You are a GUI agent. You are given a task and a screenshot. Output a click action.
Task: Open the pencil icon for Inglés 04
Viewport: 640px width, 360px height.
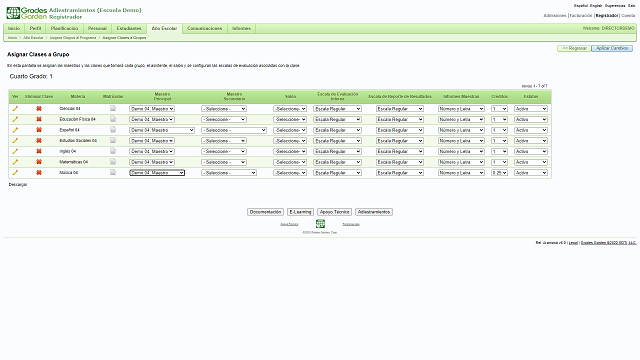click(15, 151)
